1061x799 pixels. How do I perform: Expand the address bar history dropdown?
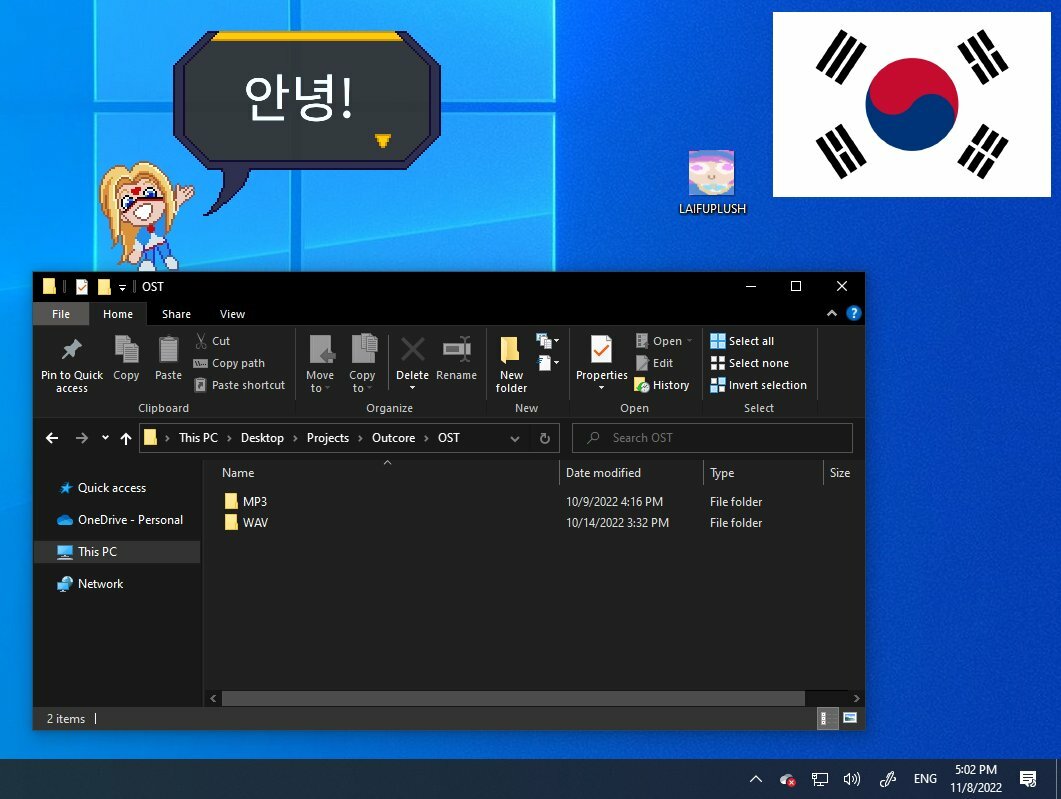[x=515, y=438]
